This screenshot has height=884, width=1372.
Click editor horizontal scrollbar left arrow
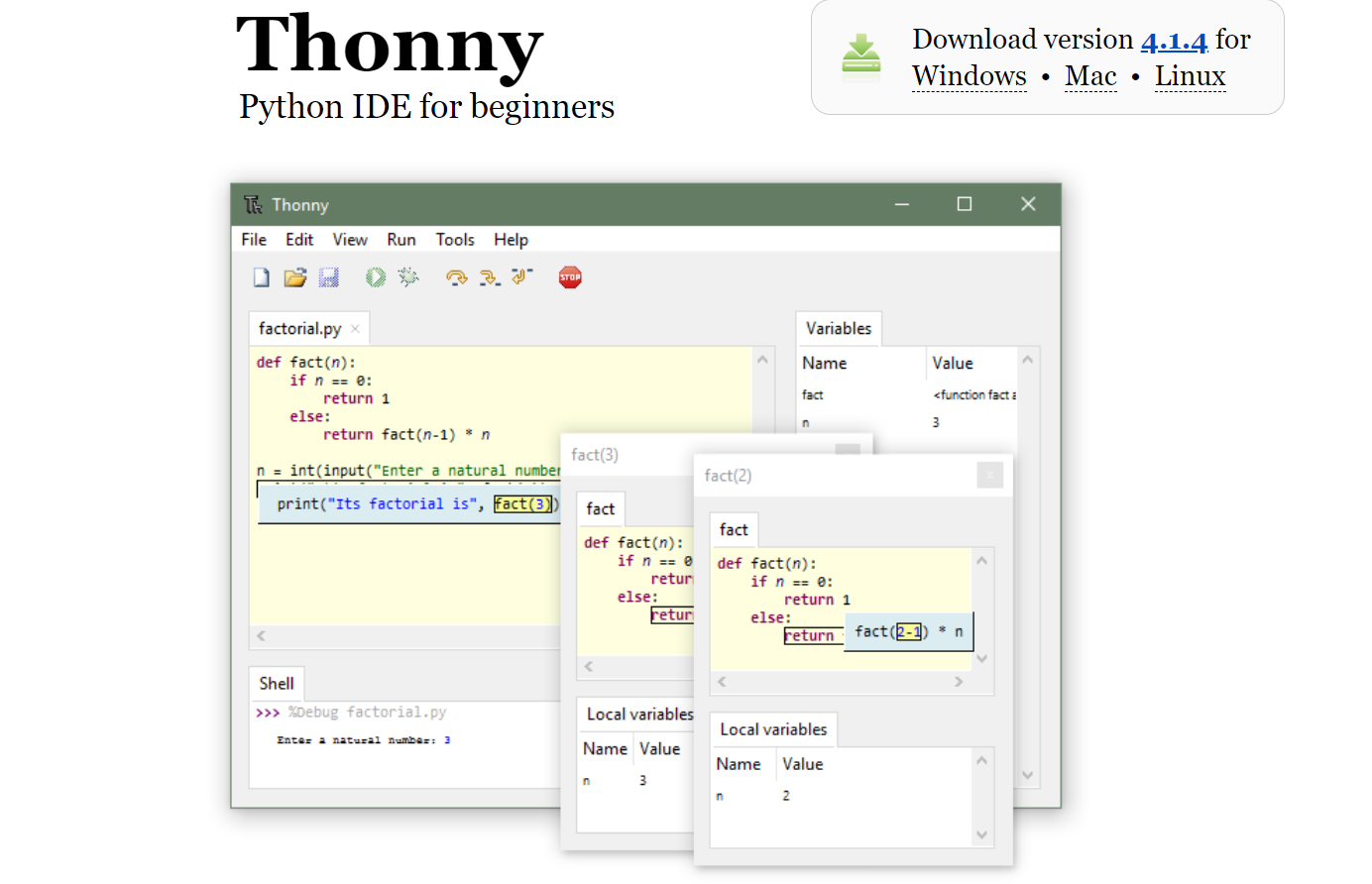point(262,636)
